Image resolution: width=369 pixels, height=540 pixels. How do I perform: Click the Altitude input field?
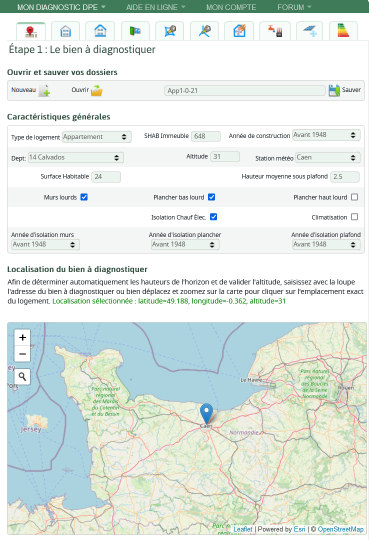point(225,156)
